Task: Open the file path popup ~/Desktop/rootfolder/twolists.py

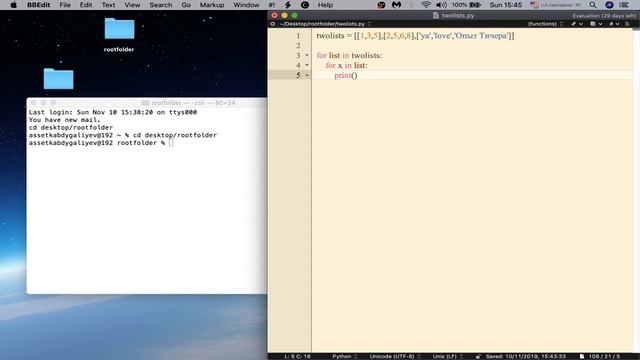Action: pos(325,24)
